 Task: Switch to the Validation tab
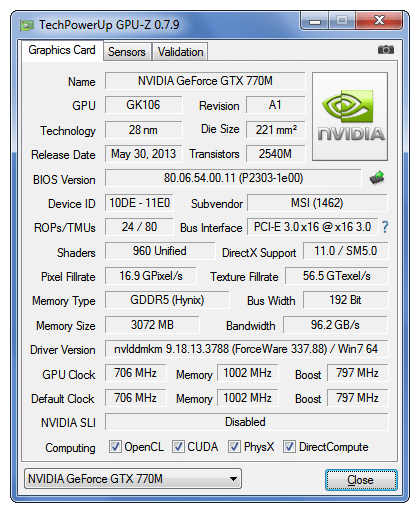pos(180,52)
